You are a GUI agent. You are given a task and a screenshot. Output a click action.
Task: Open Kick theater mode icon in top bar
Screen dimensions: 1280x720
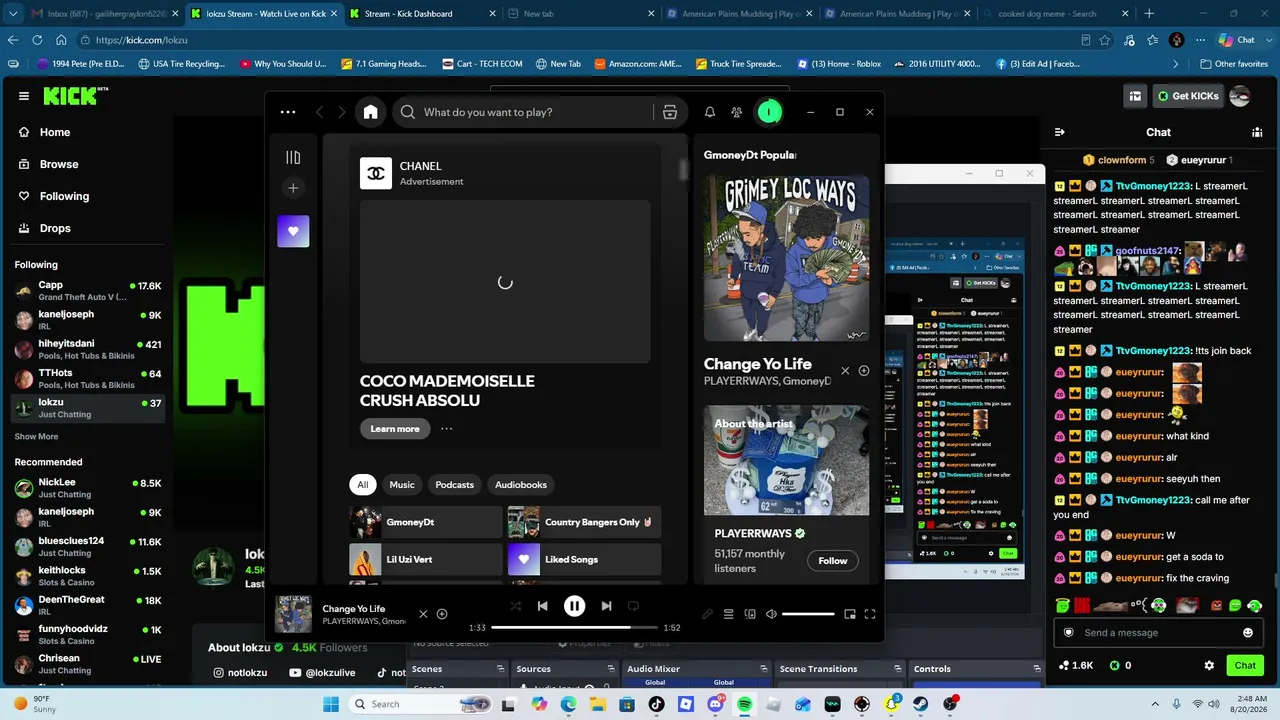tap(1135, 96)
